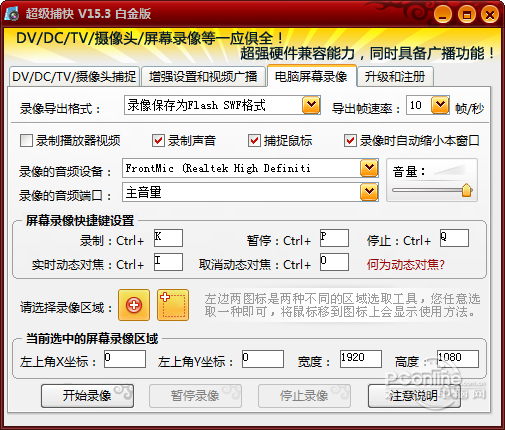Click 取消动态对焦 hotkey field containing O
505x430 pixels.
[x=334, y=262]
